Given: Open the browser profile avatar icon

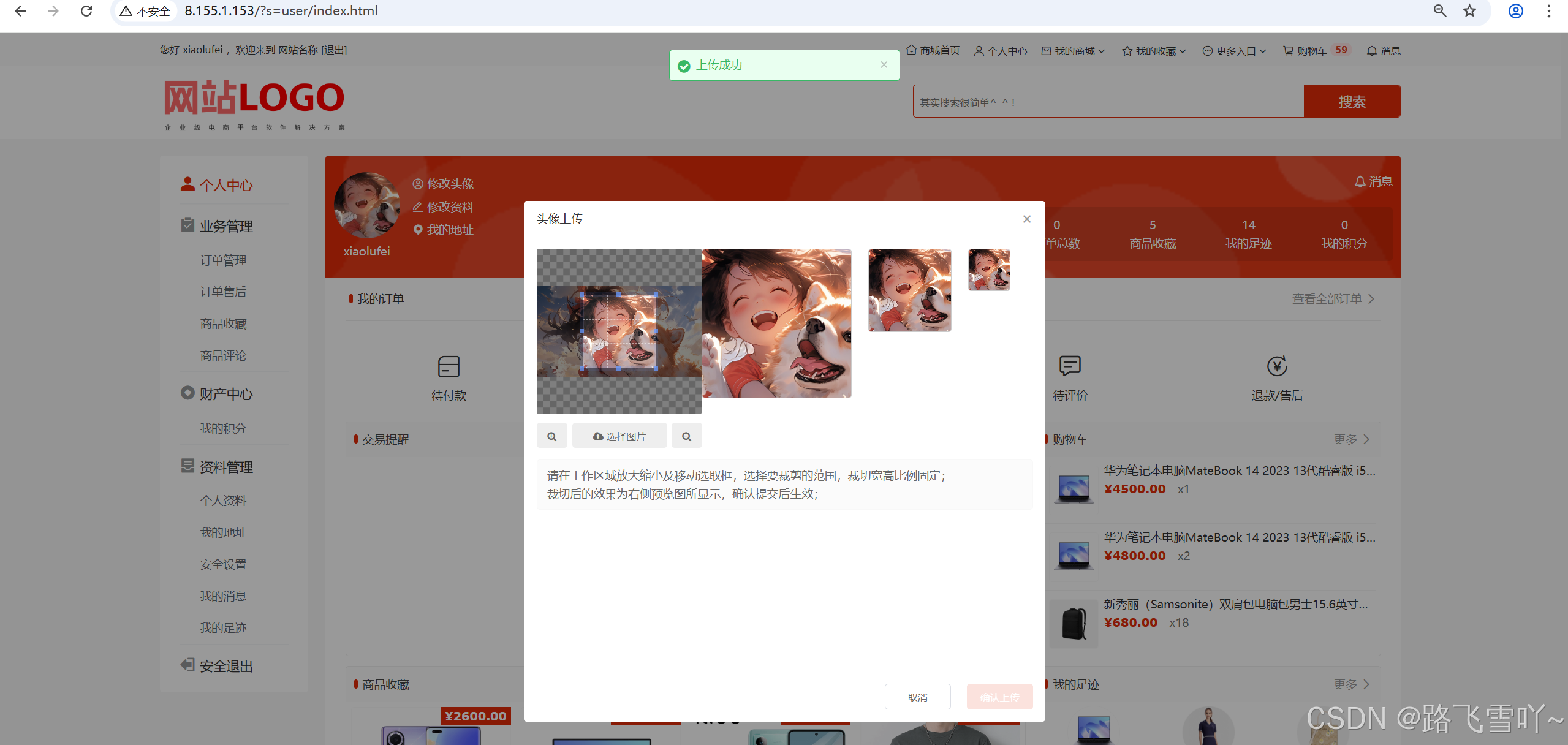Looking at the screenshot, I should [1515, 11].
